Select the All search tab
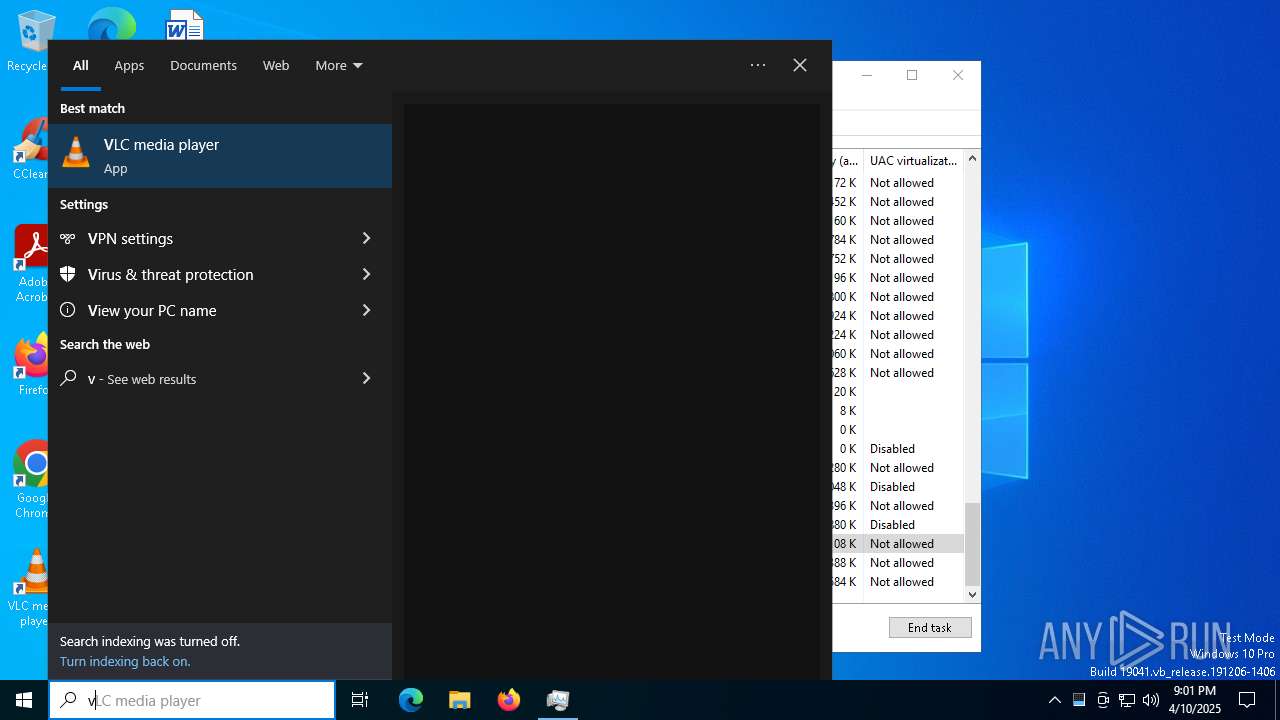Viewport: 1280px width, 720px height. point(80,65)
